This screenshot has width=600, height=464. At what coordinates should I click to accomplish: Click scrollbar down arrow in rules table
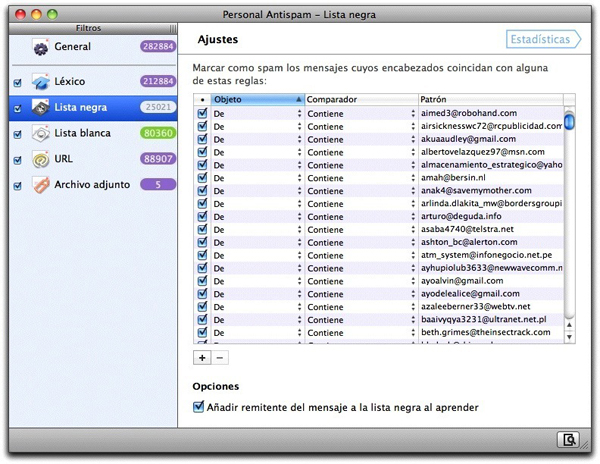pos(569,337)
